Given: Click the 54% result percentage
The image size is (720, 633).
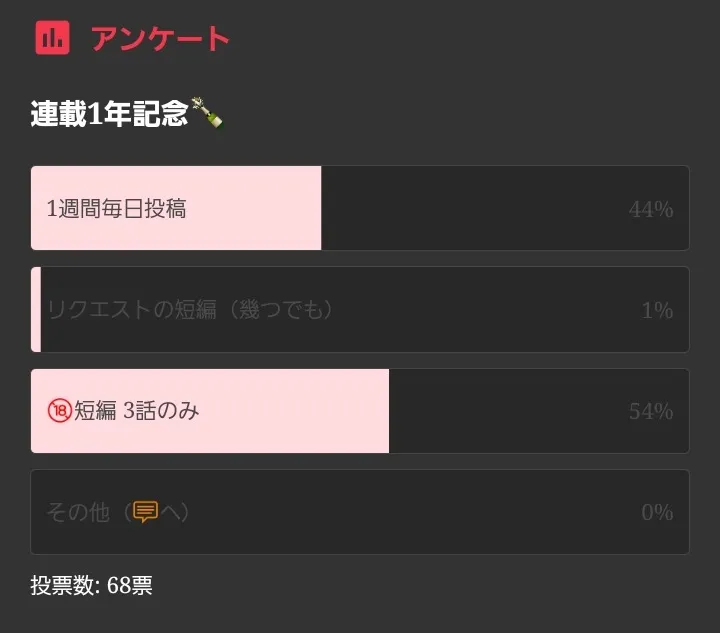Looking at the screenshot, I should point(650,412).
